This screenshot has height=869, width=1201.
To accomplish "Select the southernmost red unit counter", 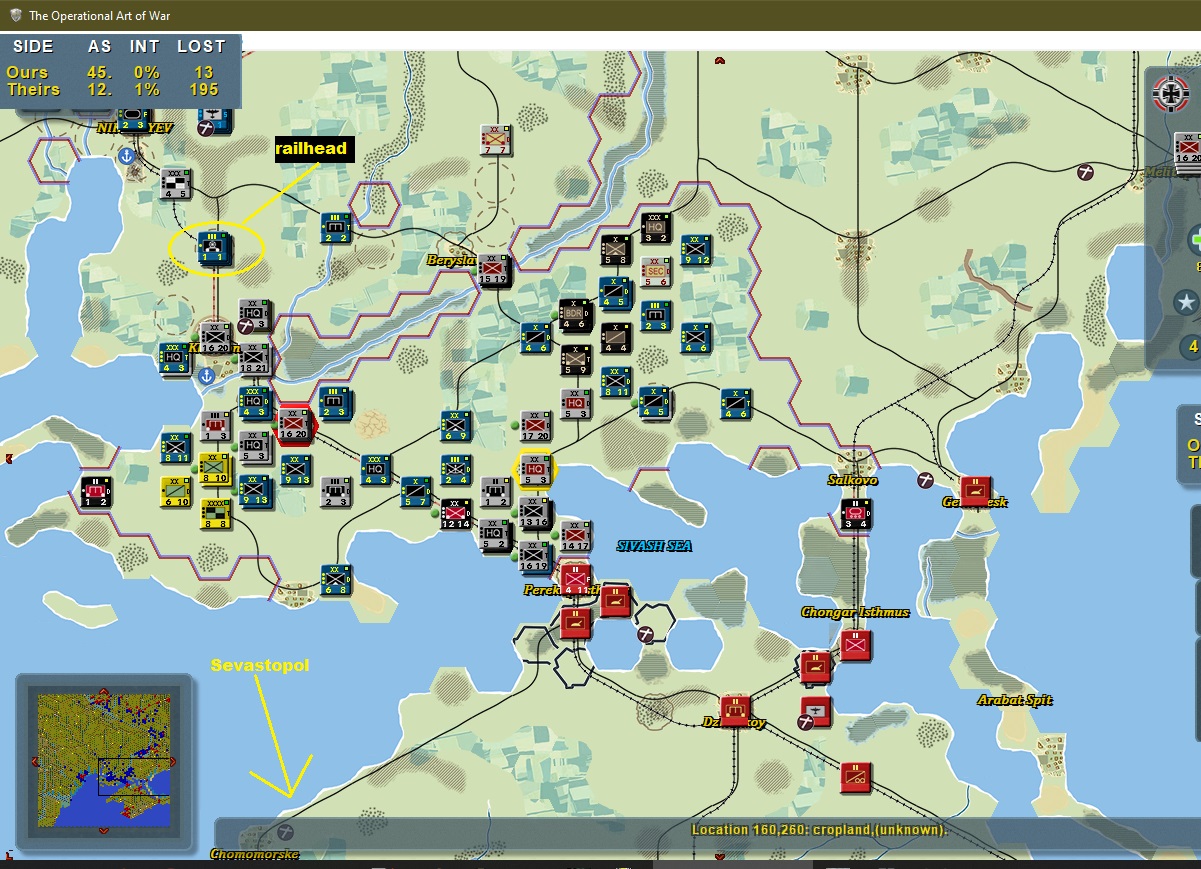I will click(856, 777).
